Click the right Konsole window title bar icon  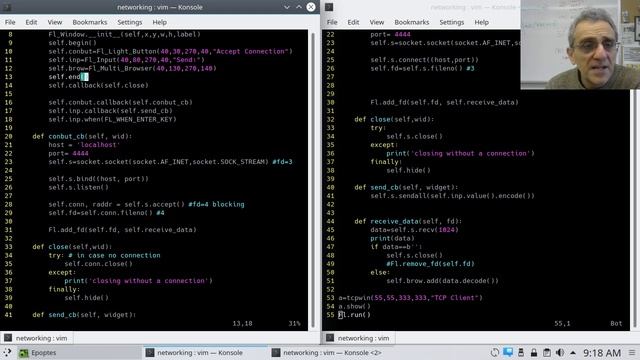pos(329,7)
